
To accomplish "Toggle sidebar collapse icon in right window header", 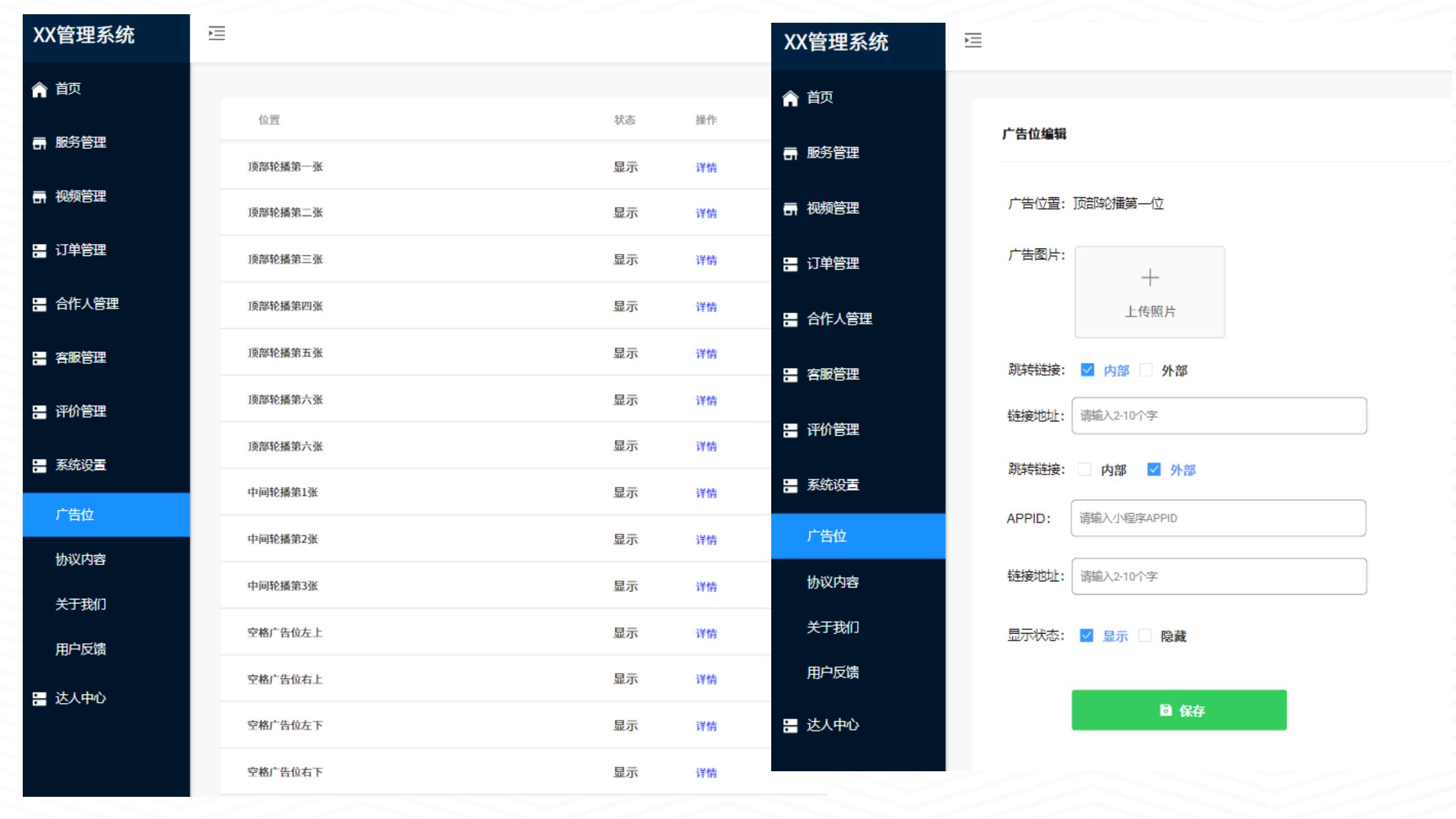I will (973, 40).
